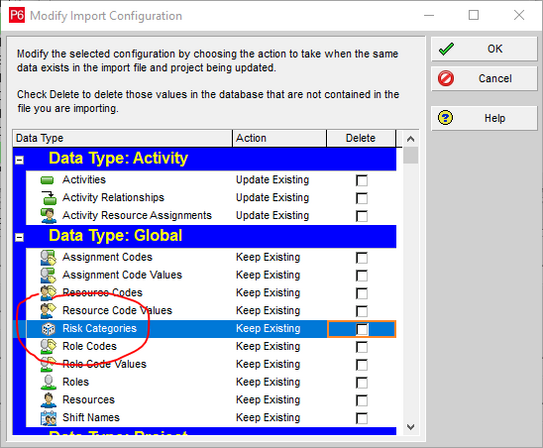
Task: Click the scrollbar down arrow
Action: pos(411,427)
